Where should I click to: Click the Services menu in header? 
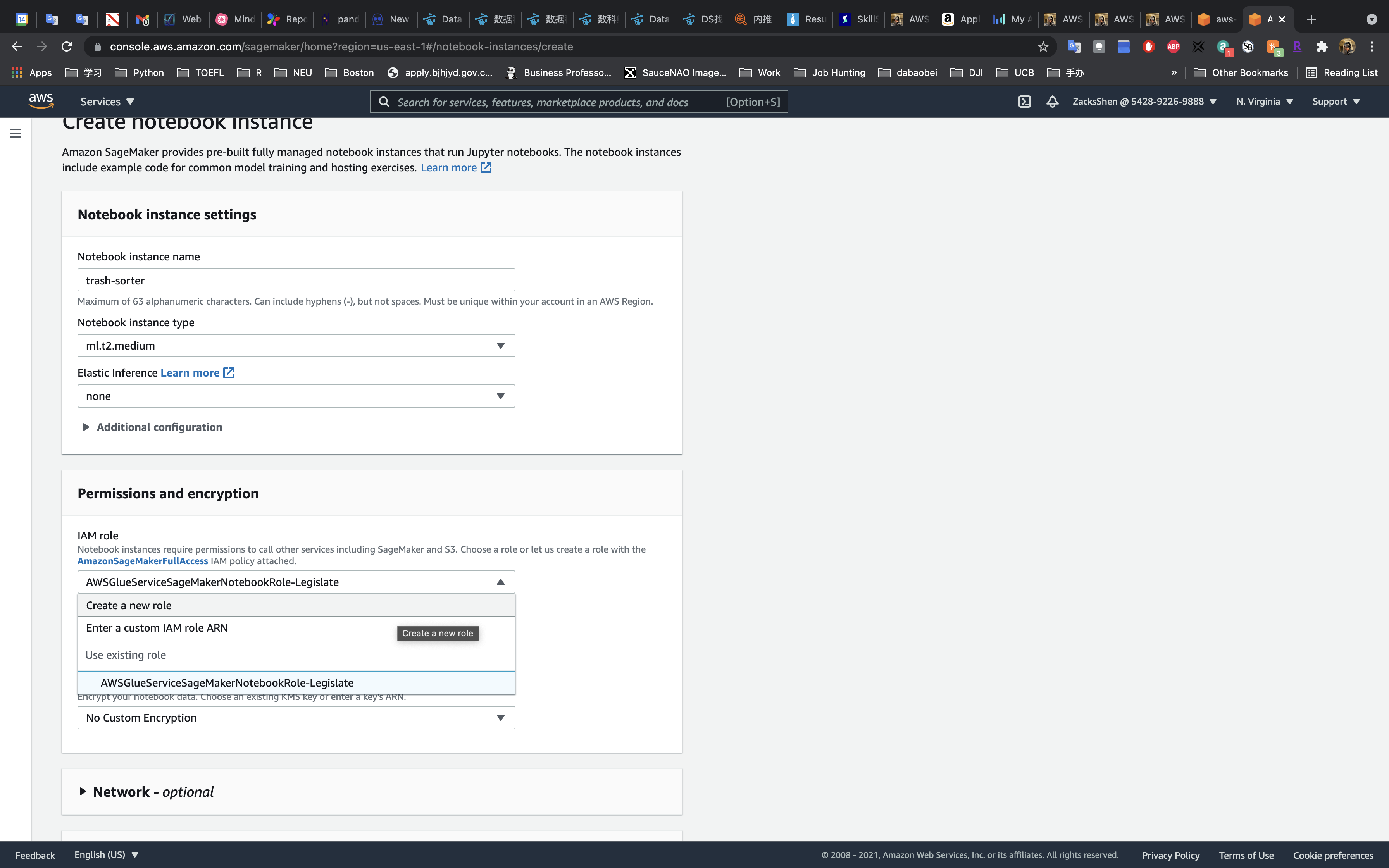tap(107, 102)
